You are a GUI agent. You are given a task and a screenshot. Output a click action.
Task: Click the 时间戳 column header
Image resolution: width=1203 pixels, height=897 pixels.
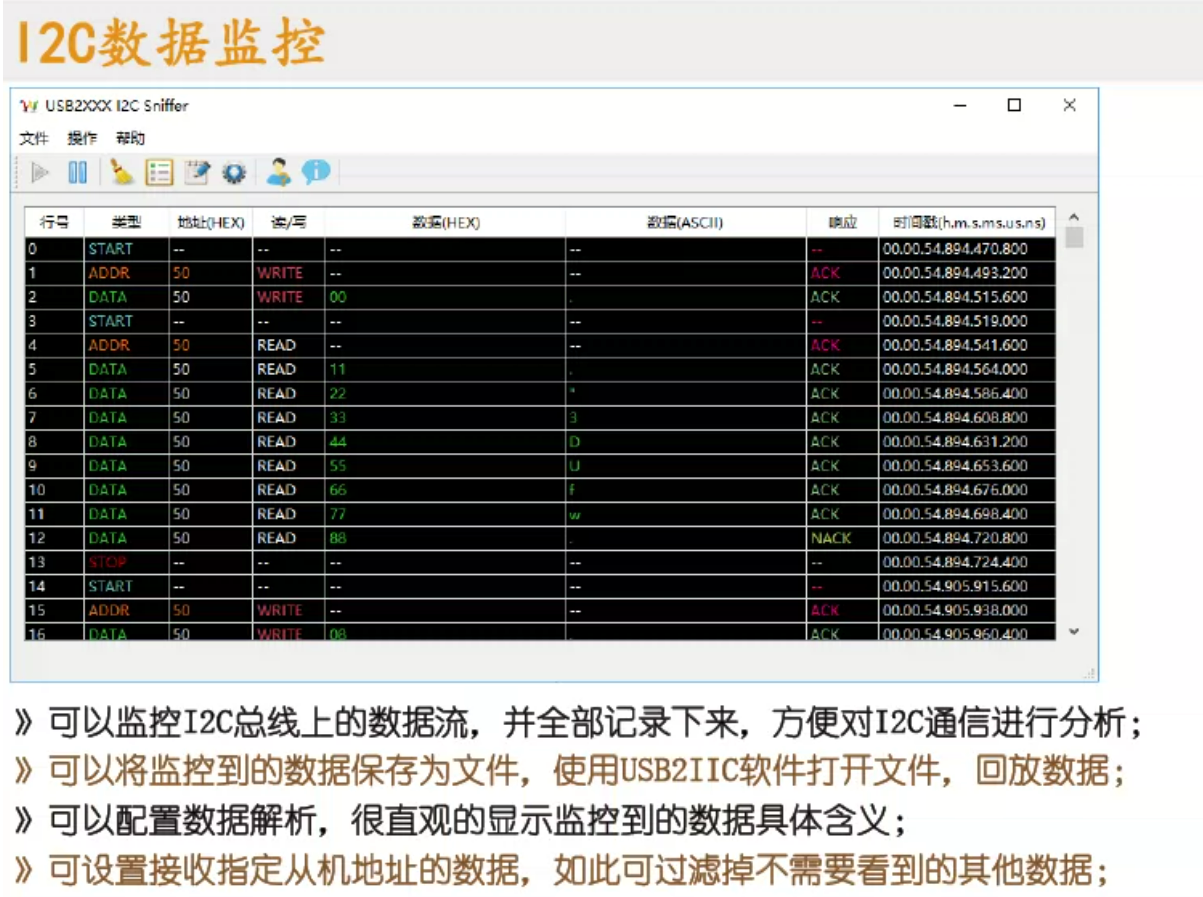967,223
